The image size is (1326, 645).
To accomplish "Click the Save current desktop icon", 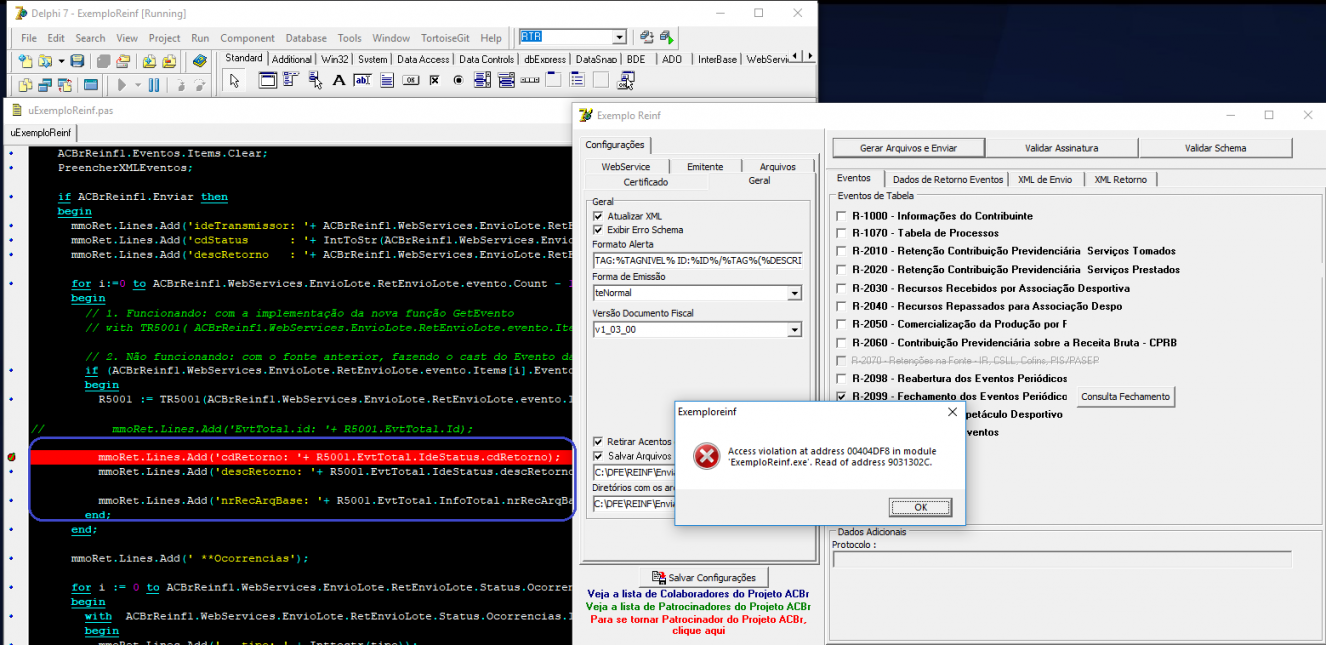I will pyautogui.click(x=646, y=37).
